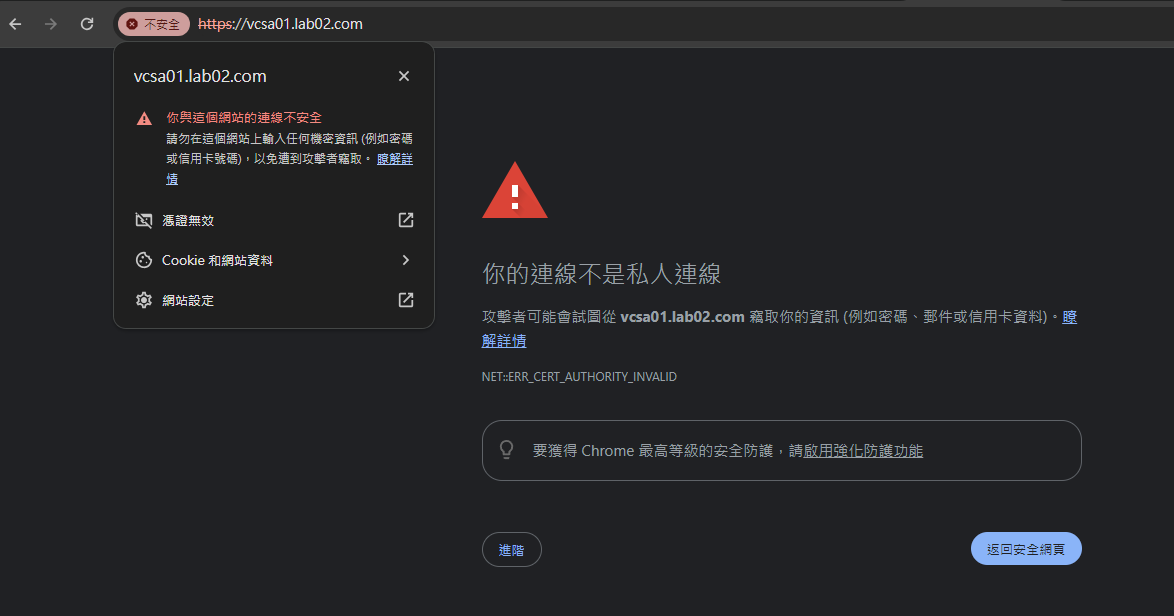Click the gear icon for 網站設定
1174x616 pixels.
[x=144, y=300]
